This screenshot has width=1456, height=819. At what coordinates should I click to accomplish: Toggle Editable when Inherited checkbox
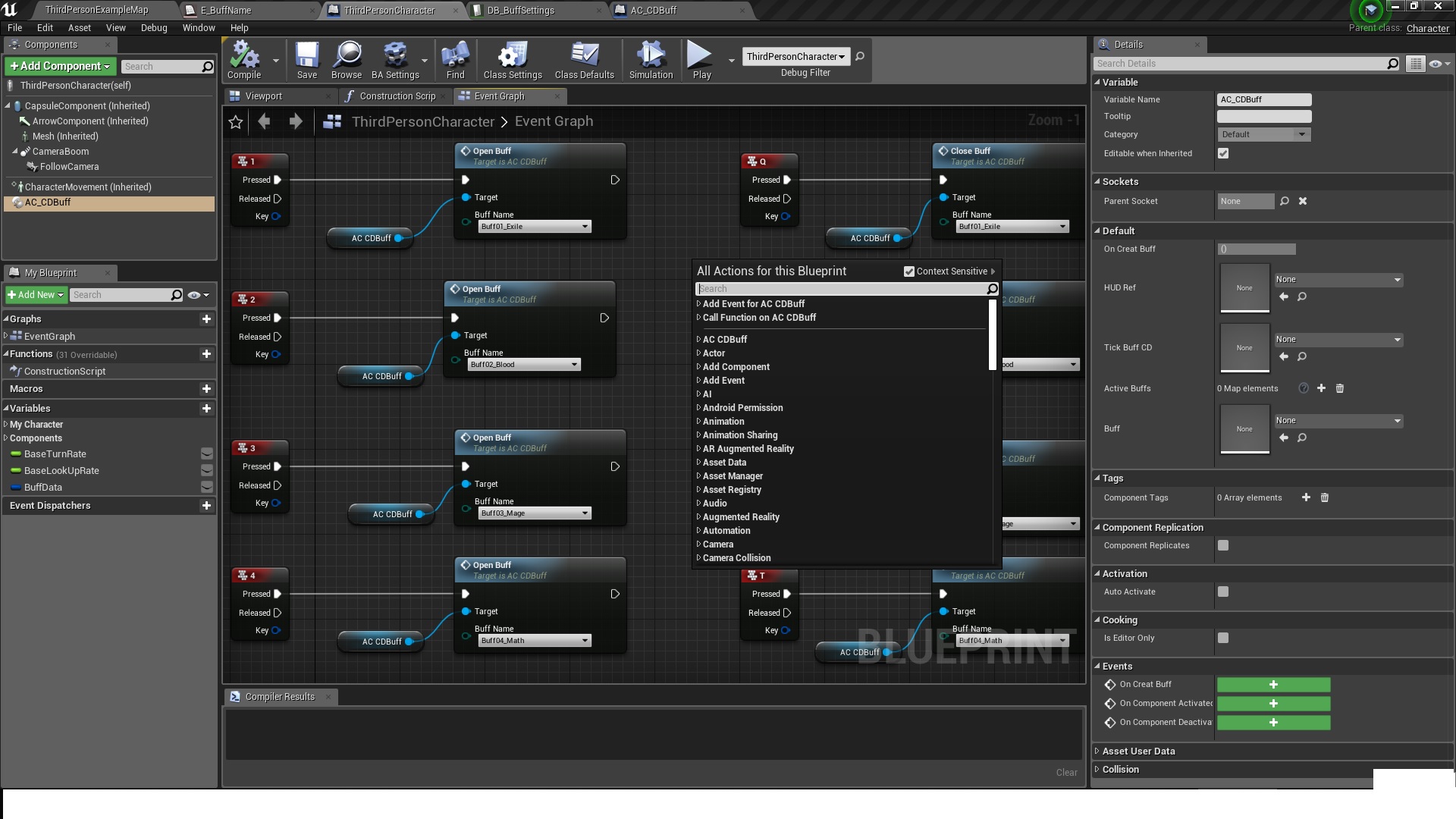pos(1223,153)
